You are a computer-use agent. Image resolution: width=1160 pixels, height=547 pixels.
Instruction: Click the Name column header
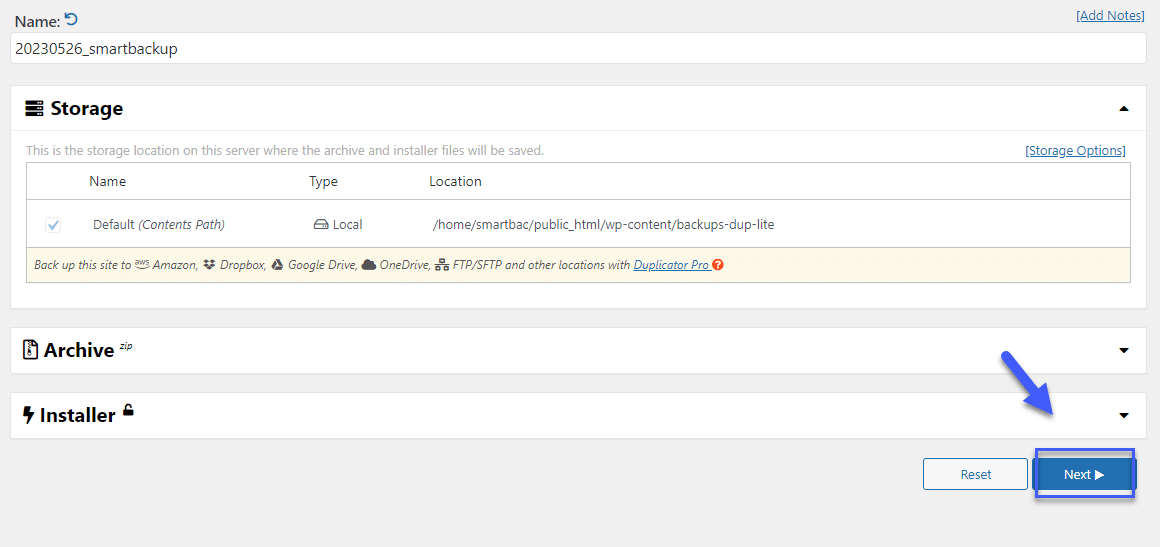[x=107, y=181]
